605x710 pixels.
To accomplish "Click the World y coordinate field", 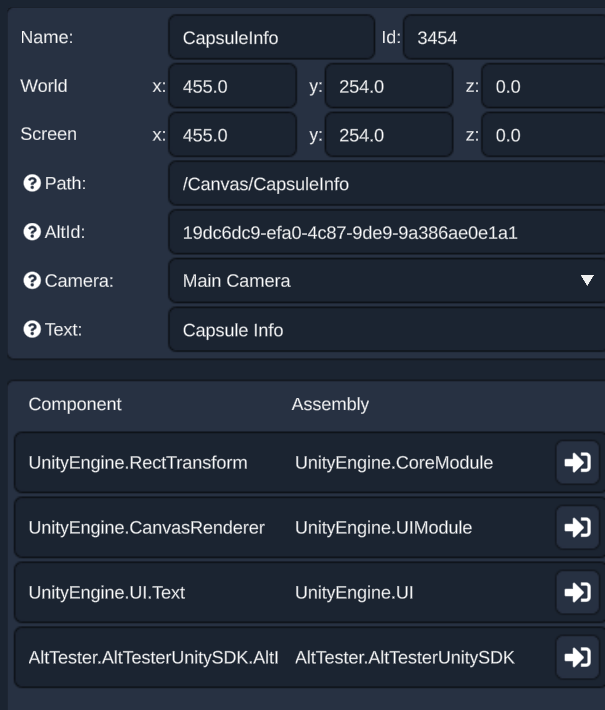I will pos(389,87).
